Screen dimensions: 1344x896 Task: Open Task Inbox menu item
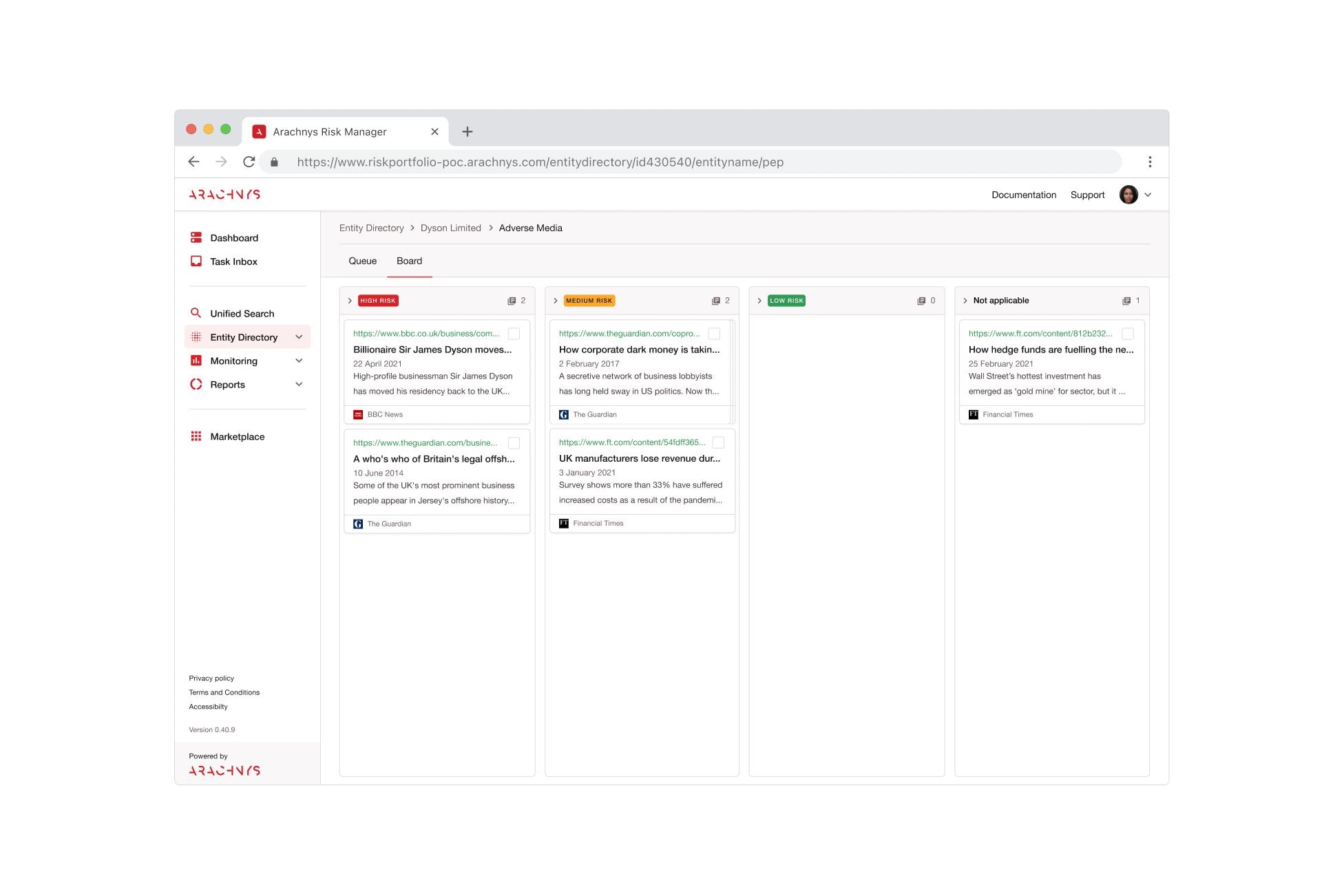click(x=234, y=262)
